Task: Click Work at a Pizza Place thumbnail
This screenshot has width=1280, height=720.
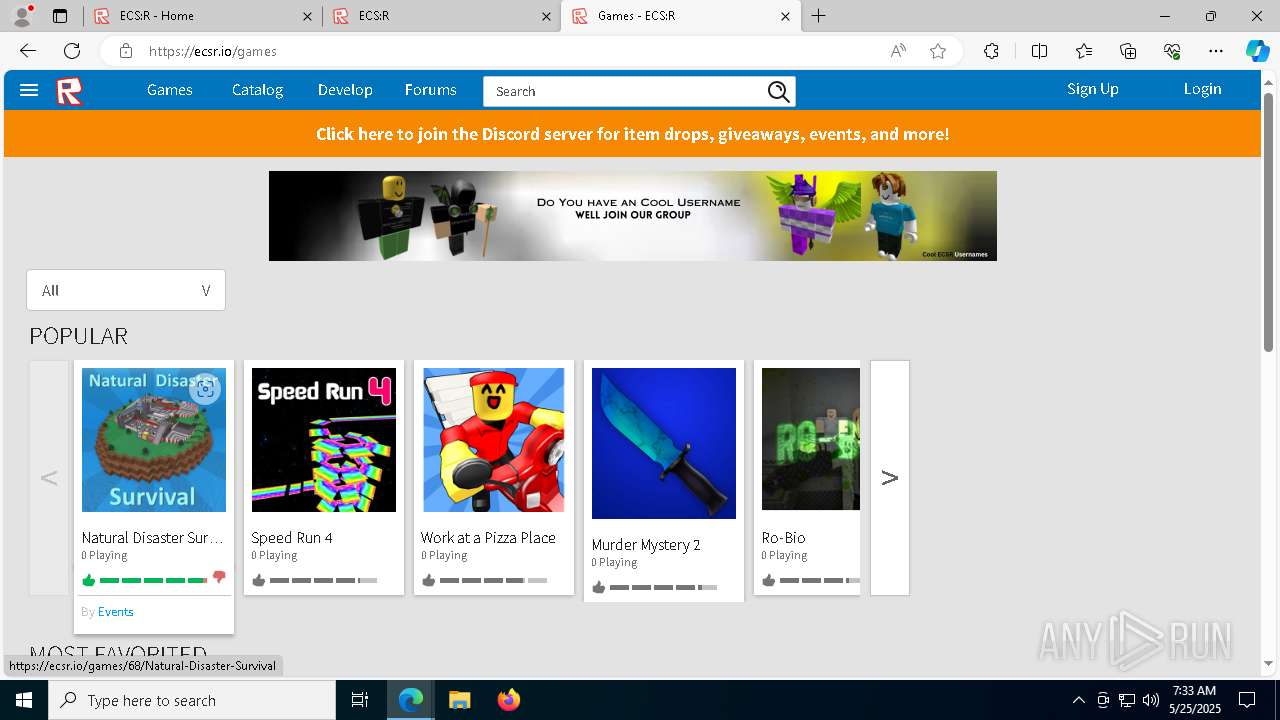Action: click(494, 440)
